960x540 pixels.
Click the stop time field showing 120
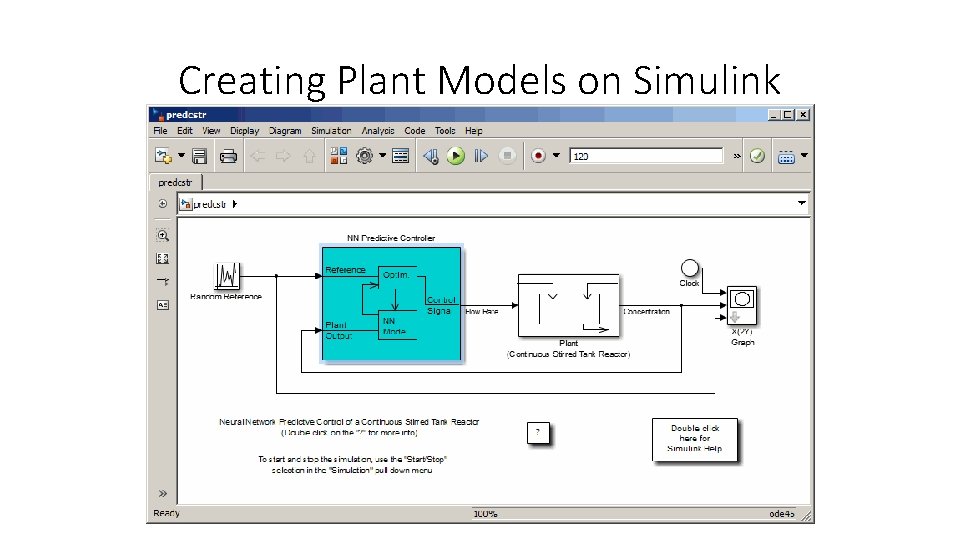pos(646,156)
